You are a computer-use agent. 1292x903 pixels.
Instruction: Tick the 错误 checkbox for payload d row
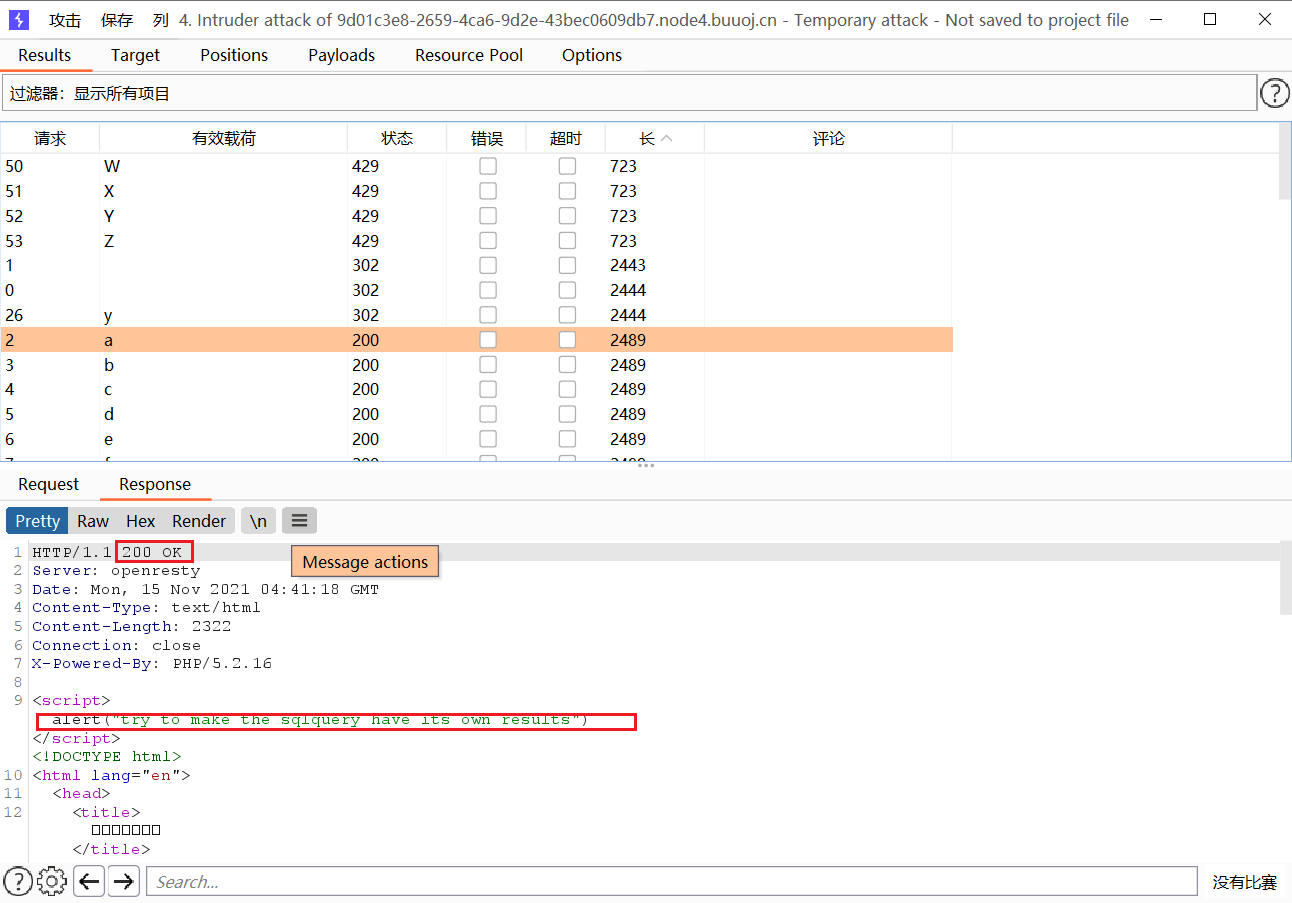coord(488,414)
